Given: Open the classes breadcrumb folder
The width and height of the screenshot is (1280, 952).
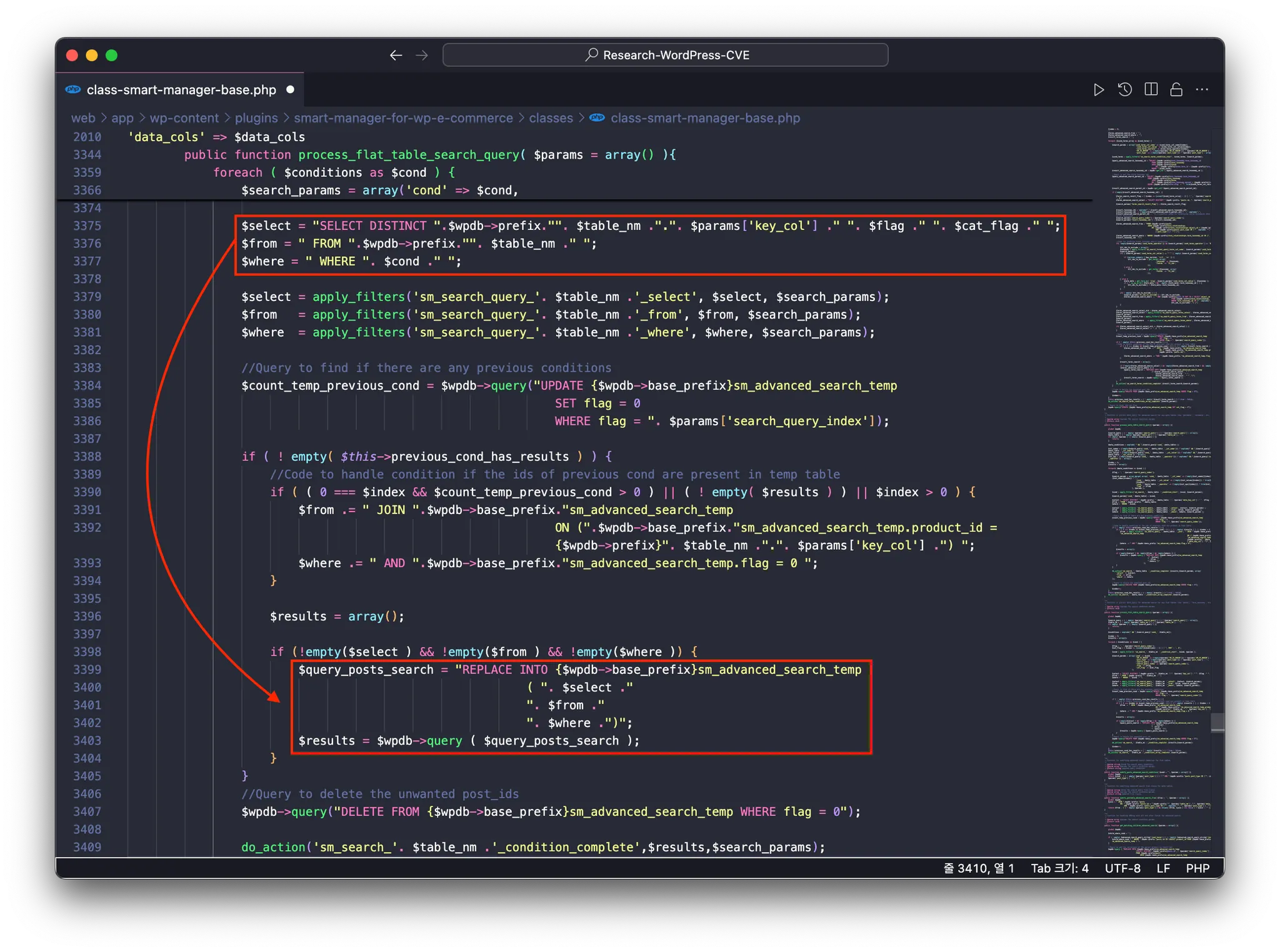Looking at the screenshot, I should tap(551, 118).
